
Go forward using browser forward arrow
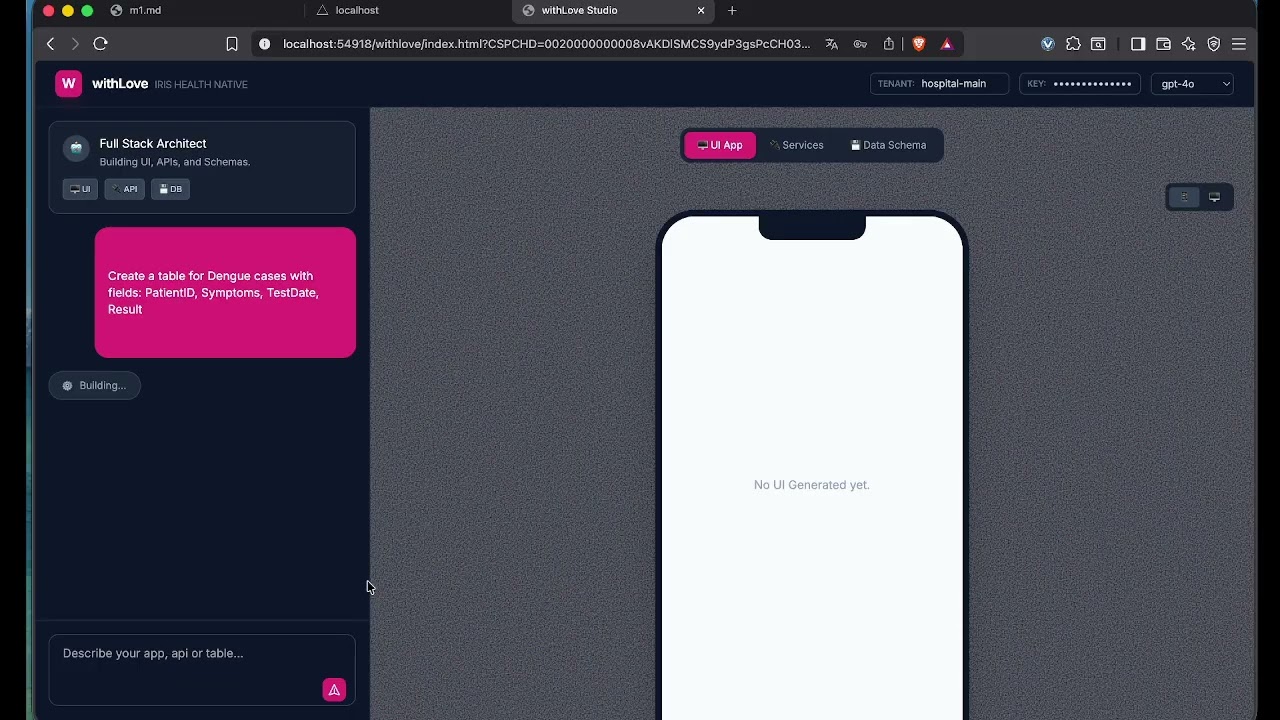point(75,44)
